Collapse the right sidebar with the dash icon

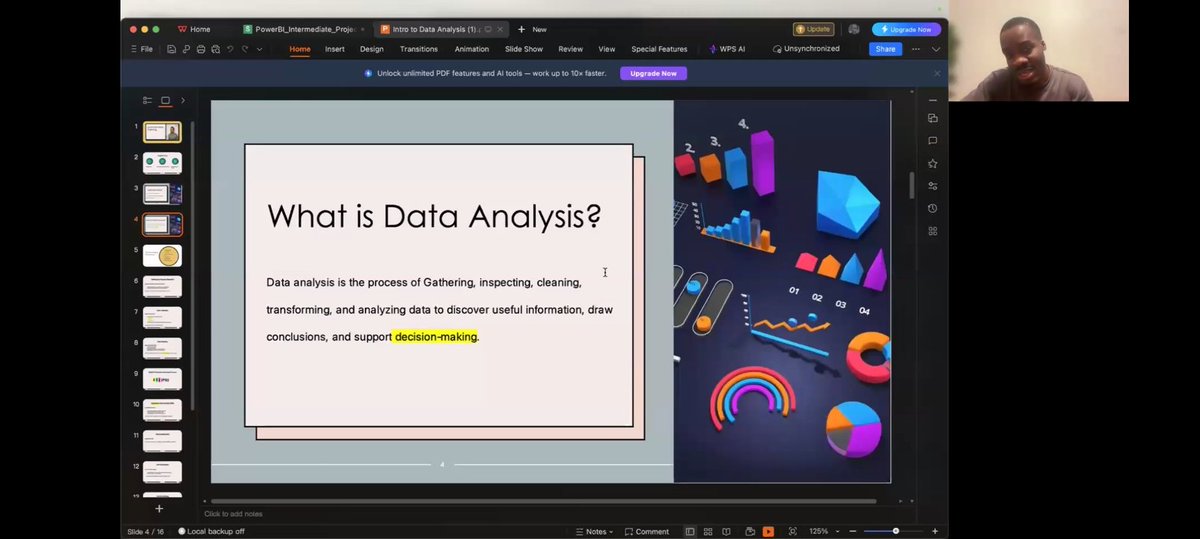(x=933, y=100)
